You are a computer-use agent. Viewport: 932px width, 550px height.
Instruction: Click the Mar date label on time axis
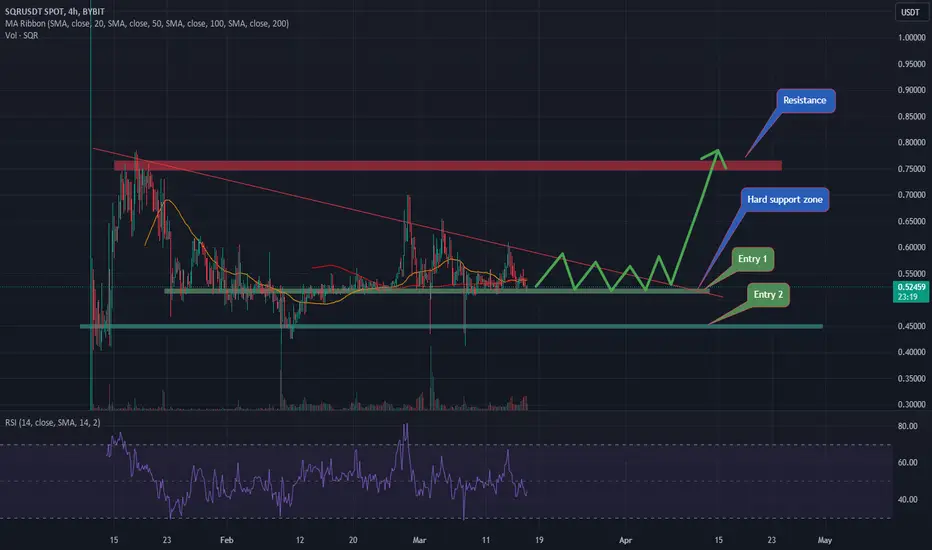419,540
